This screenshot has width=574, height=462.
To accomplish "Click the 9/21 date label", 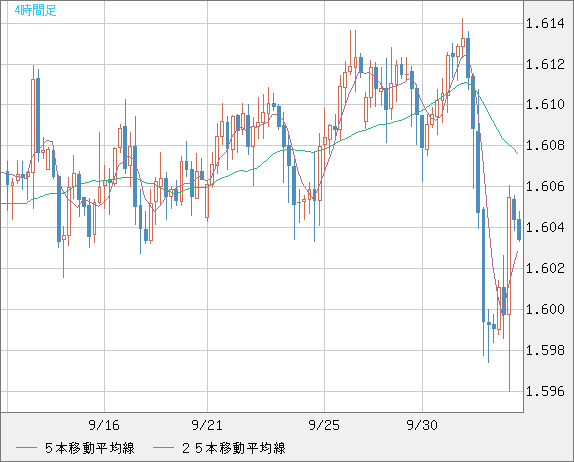I will tap(207, 425).
